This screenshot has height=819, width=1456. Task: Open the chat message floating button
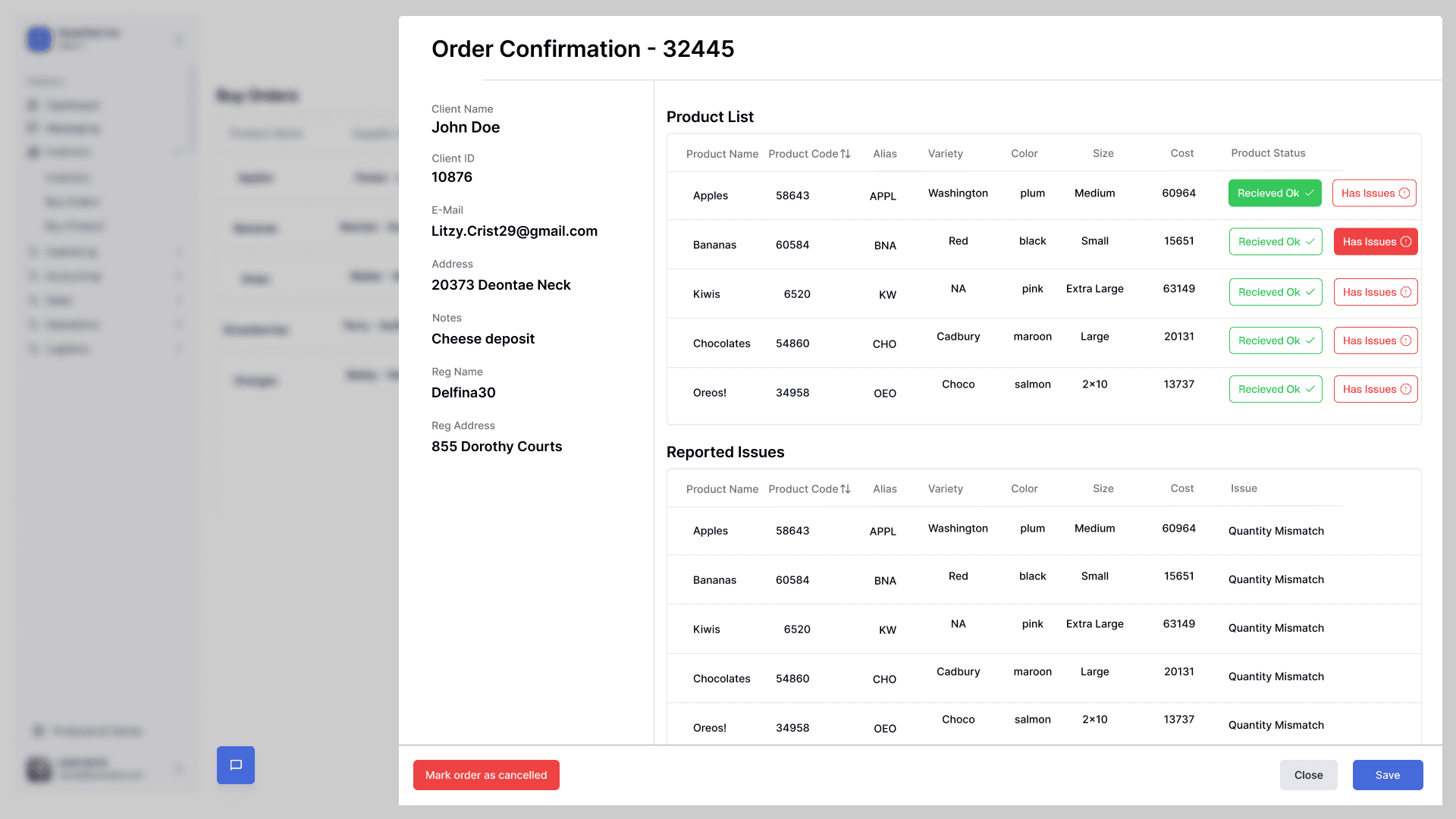coord(236,765)
